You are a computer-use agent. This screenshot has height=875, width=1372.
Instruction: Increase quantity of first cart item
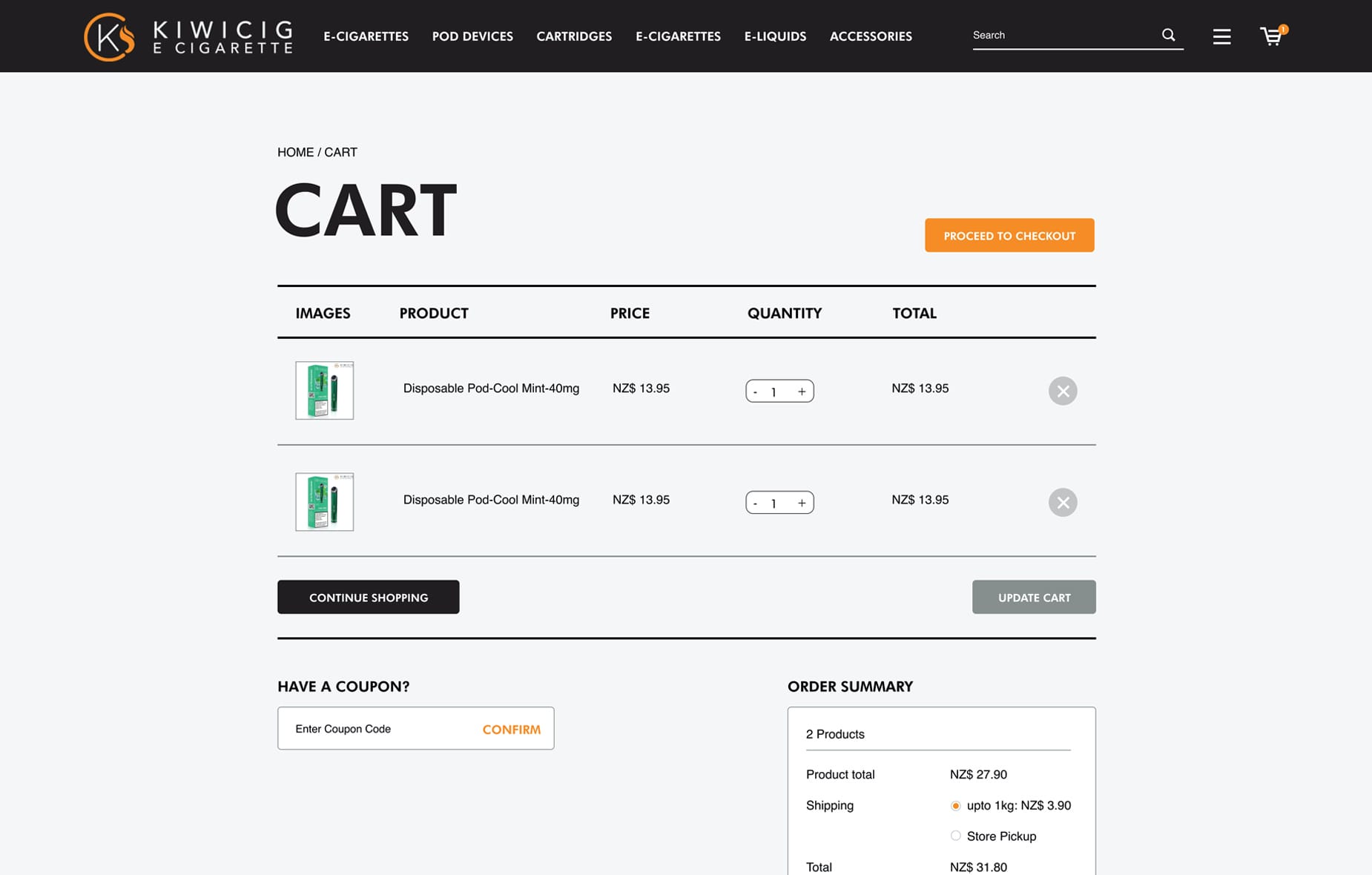[x=802, y=392]
